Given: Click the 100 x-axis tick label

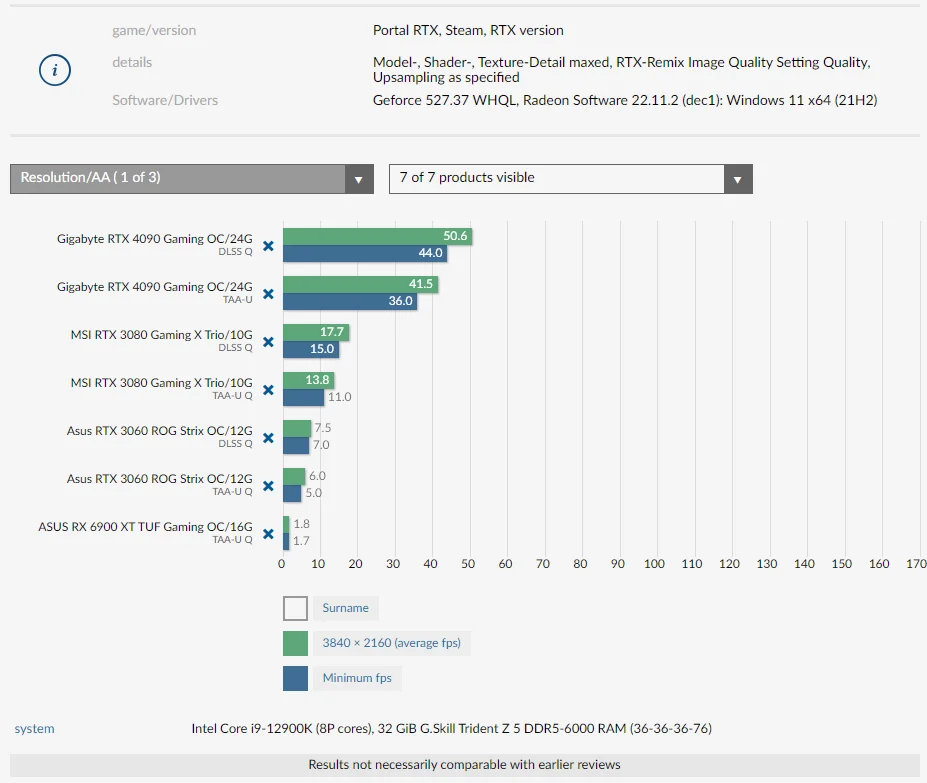Looking at the screenshot, I should tap(654, 564).
